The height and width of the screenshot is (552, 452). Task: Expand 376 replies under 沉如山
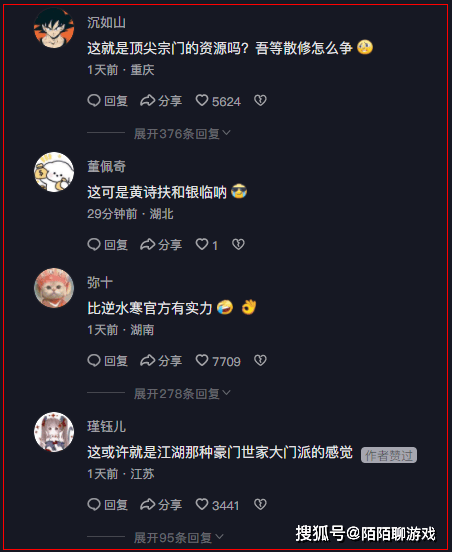tap(182, 133)
